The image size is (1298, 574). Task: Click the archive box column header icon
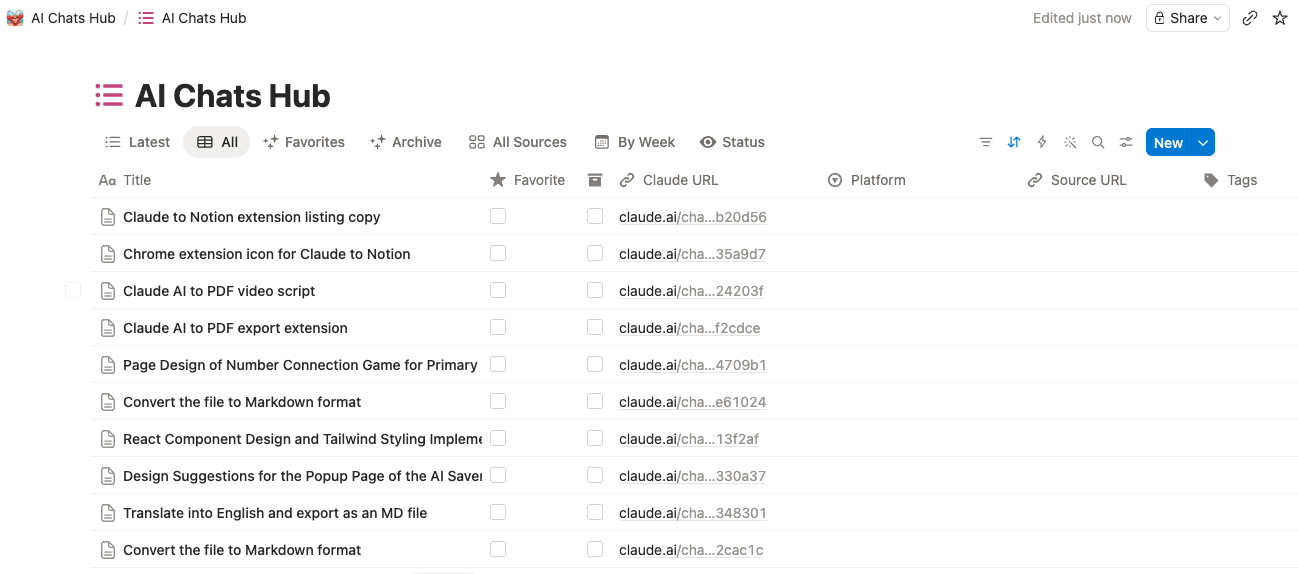(595, 180)
